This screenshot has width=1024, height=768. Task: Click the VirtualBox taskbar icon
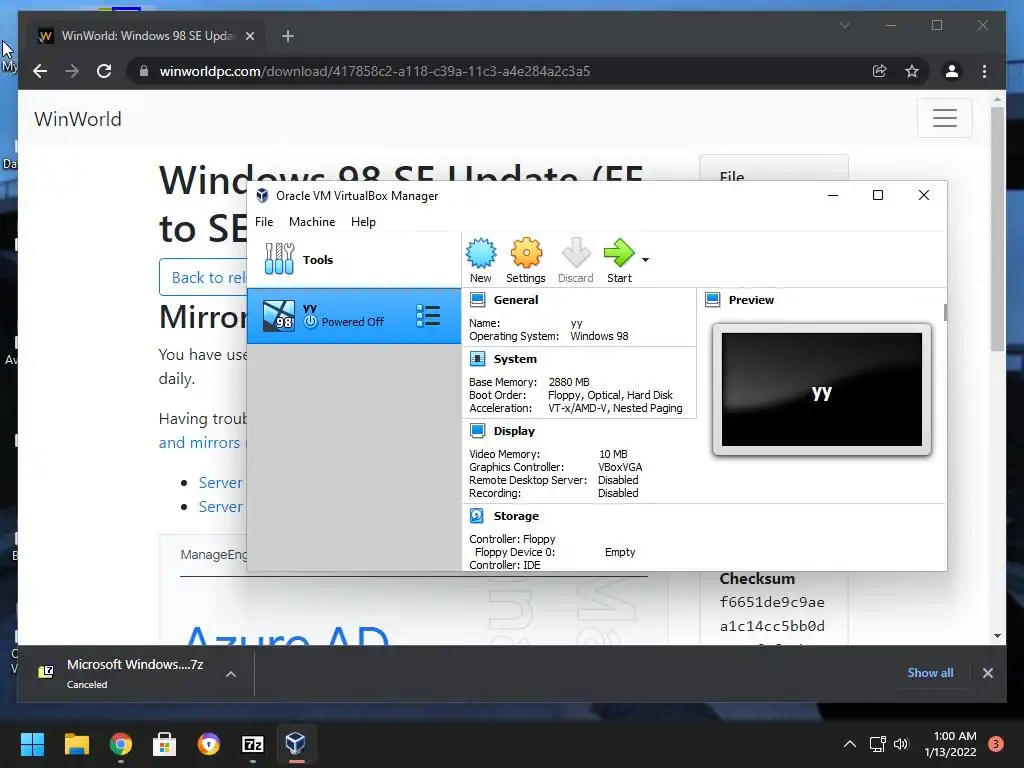pyautogui.click(x=296, y=744)
